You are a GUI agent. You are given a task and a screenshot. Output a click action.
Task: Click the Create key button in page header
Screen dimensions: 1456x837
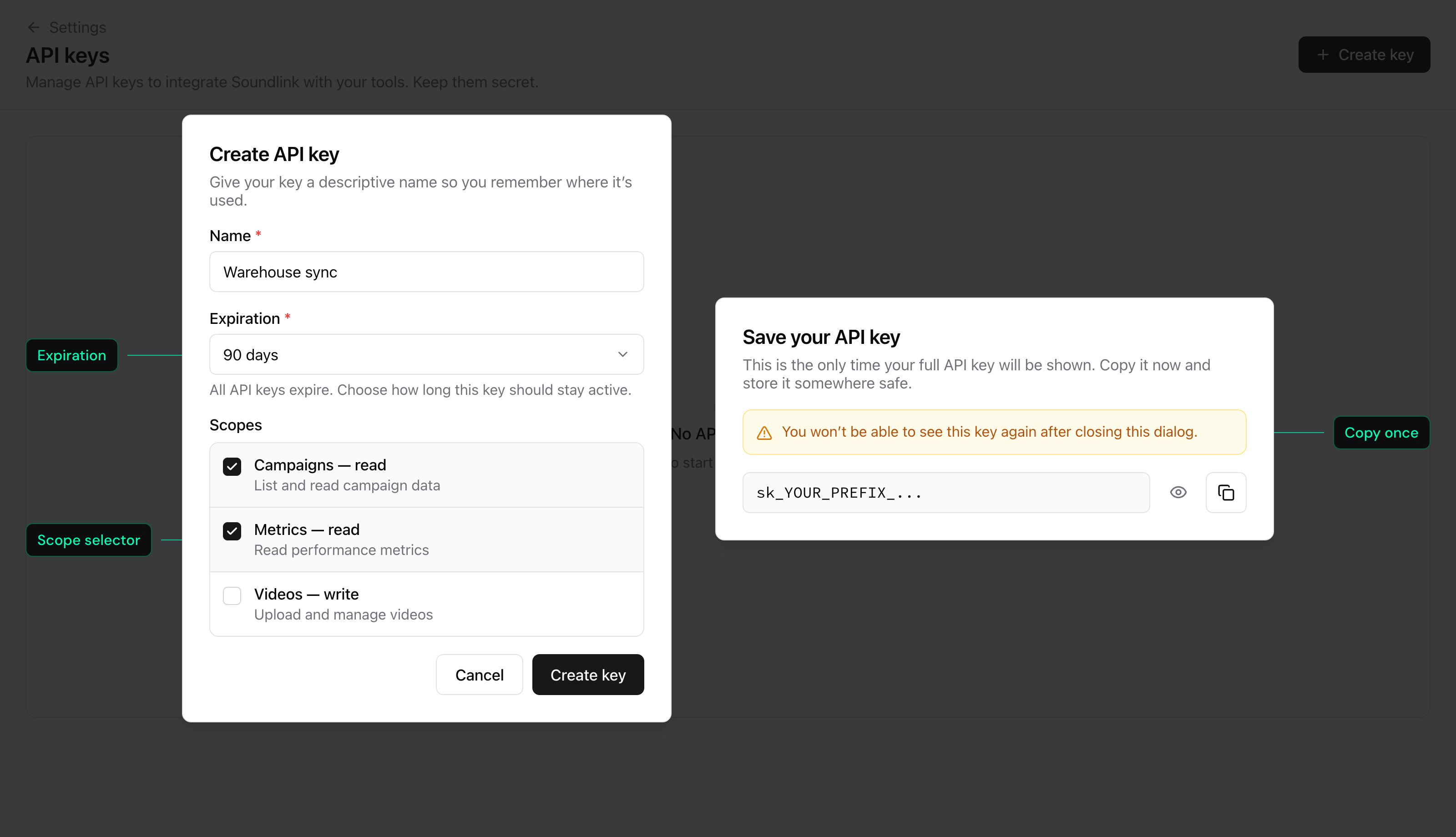(1364, 55)
